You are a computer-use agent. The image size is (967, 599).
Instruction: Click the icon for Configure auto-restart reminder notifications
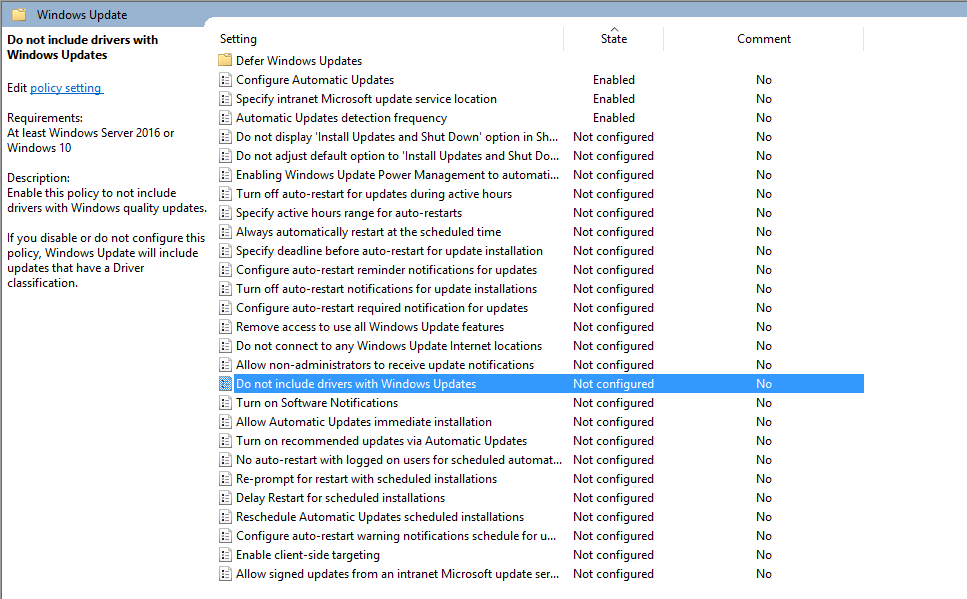click(226, 270)
